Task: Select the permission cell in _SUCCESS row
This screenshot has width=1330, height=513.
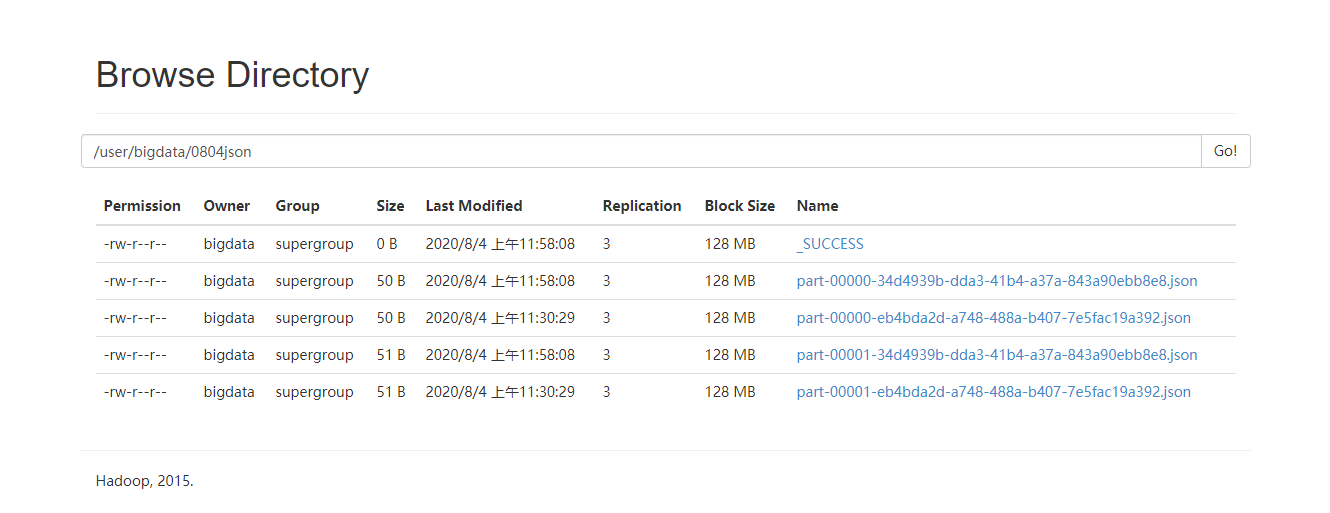Action: [x=135, y=244]
